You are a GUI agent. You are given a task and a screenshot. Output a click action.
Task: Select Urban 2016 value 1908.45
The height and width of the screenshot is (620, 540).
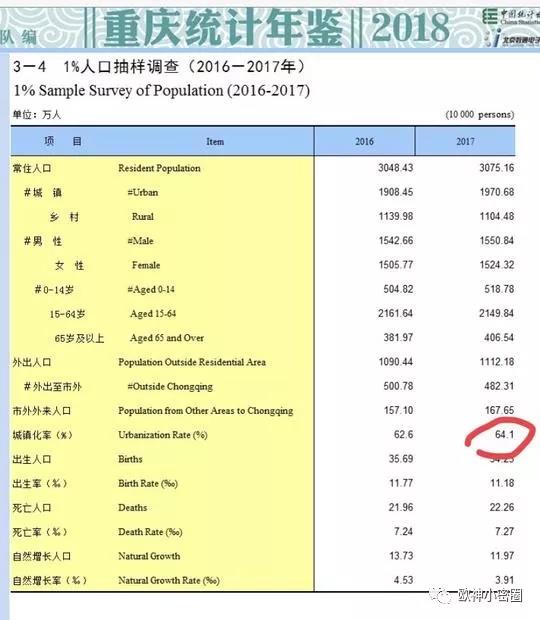pyautogui.click(x=395, y=192)
